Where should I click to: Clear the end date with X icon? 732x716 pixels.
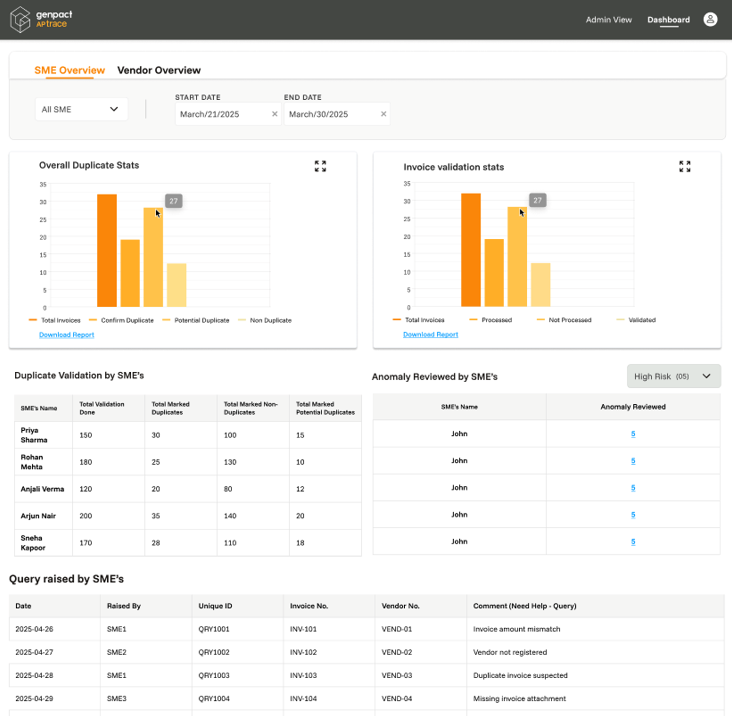point(383,114)
